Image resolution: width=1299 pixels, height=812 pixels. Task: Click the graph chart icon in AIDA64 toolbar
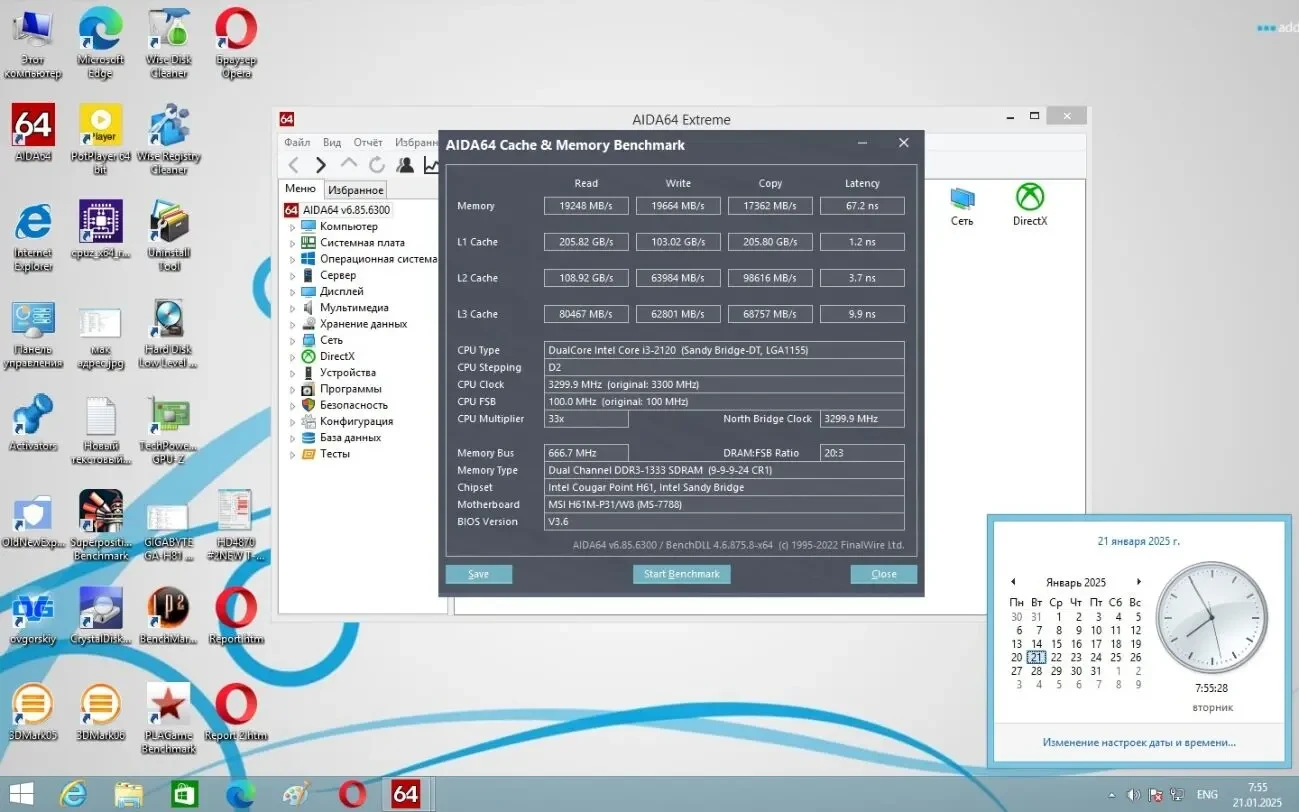pyautogui.click(x=433, y=165)
